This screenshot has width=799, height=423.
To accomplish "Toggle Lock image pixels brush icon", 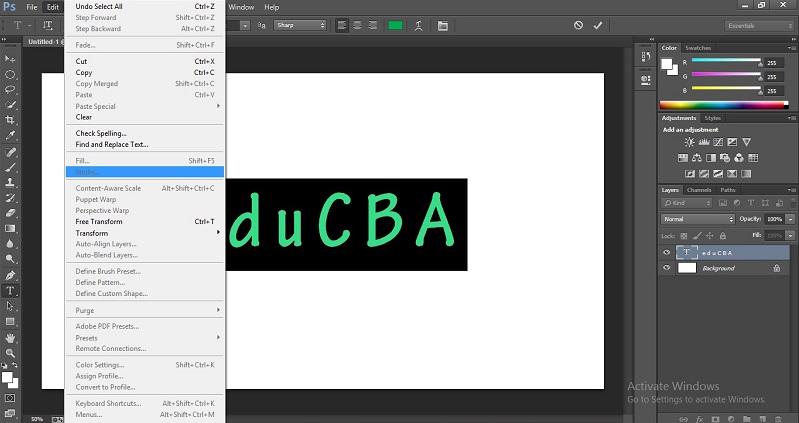I will (x=697, y=236).
